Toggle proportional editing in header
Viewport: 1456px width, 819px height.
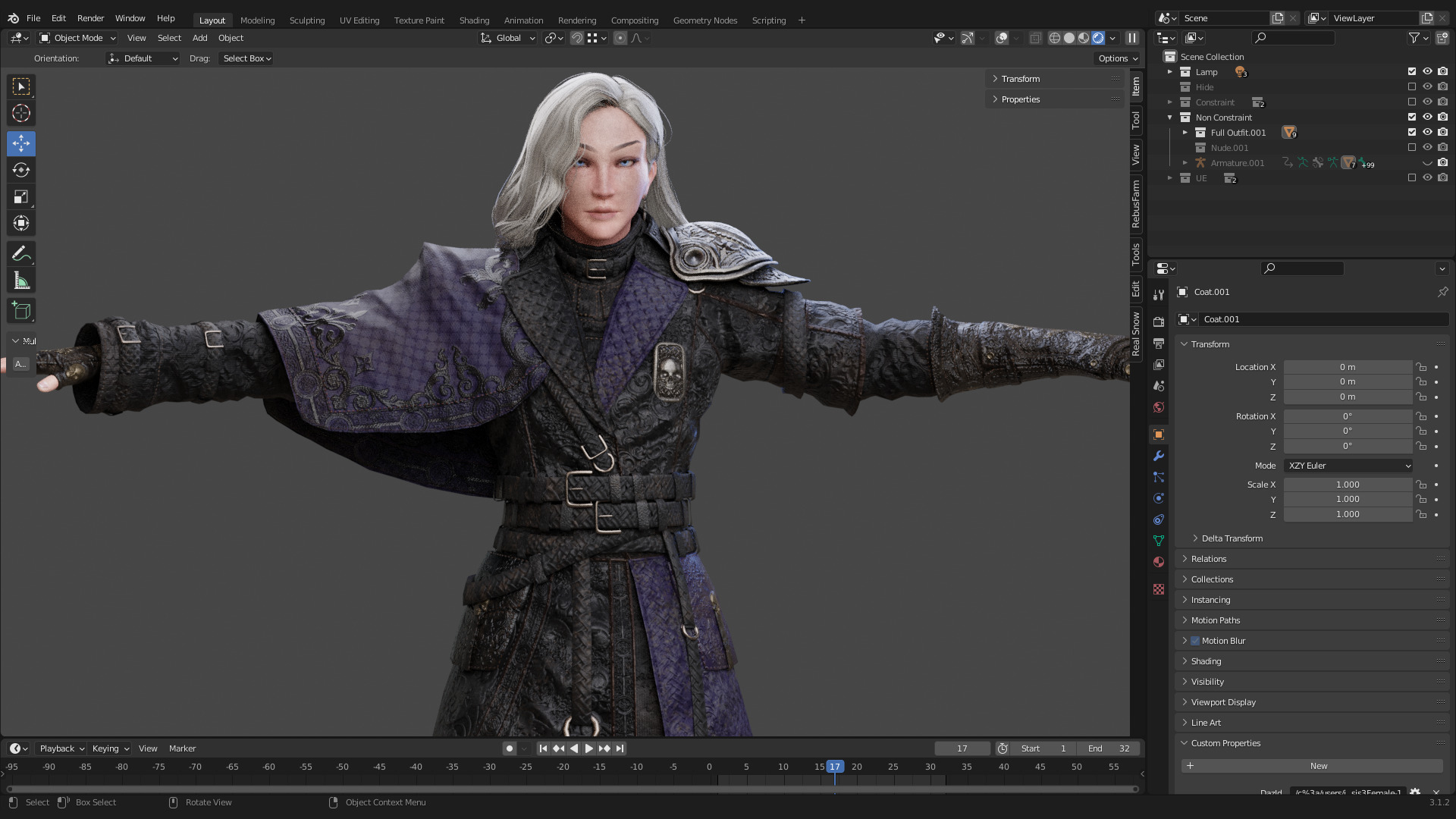[x=620, y=38]
